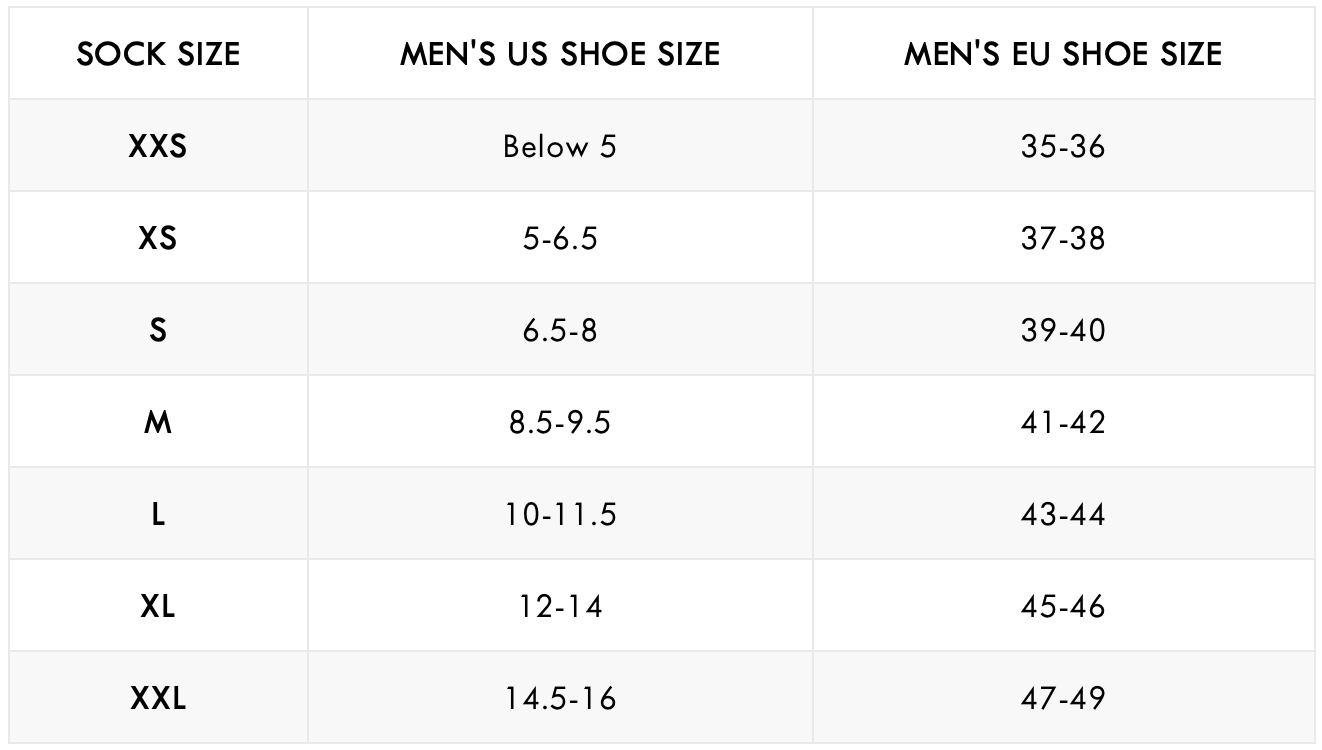1322x750 pixels.
Task: Click the 14.5-16 US shoe size cell
Action: pos(560,699)
